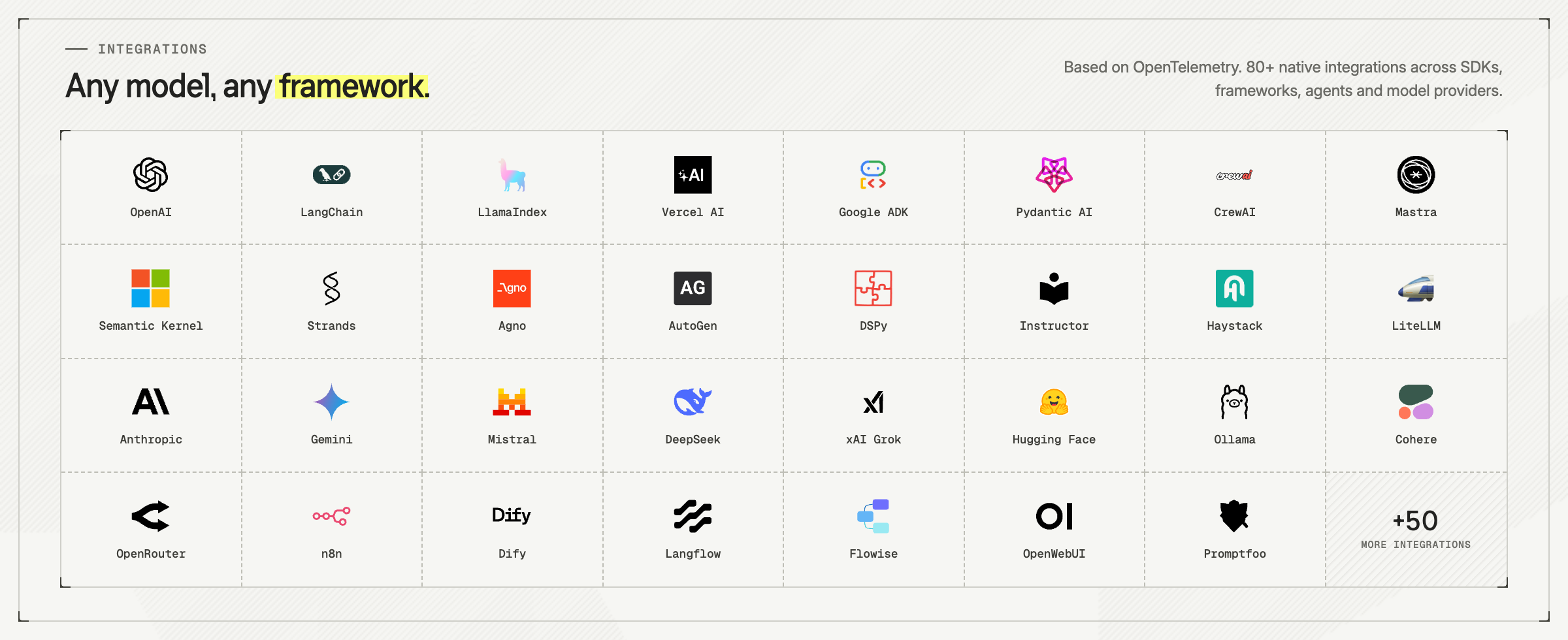Click the teal Haystack logo

tap(1234, 288)
